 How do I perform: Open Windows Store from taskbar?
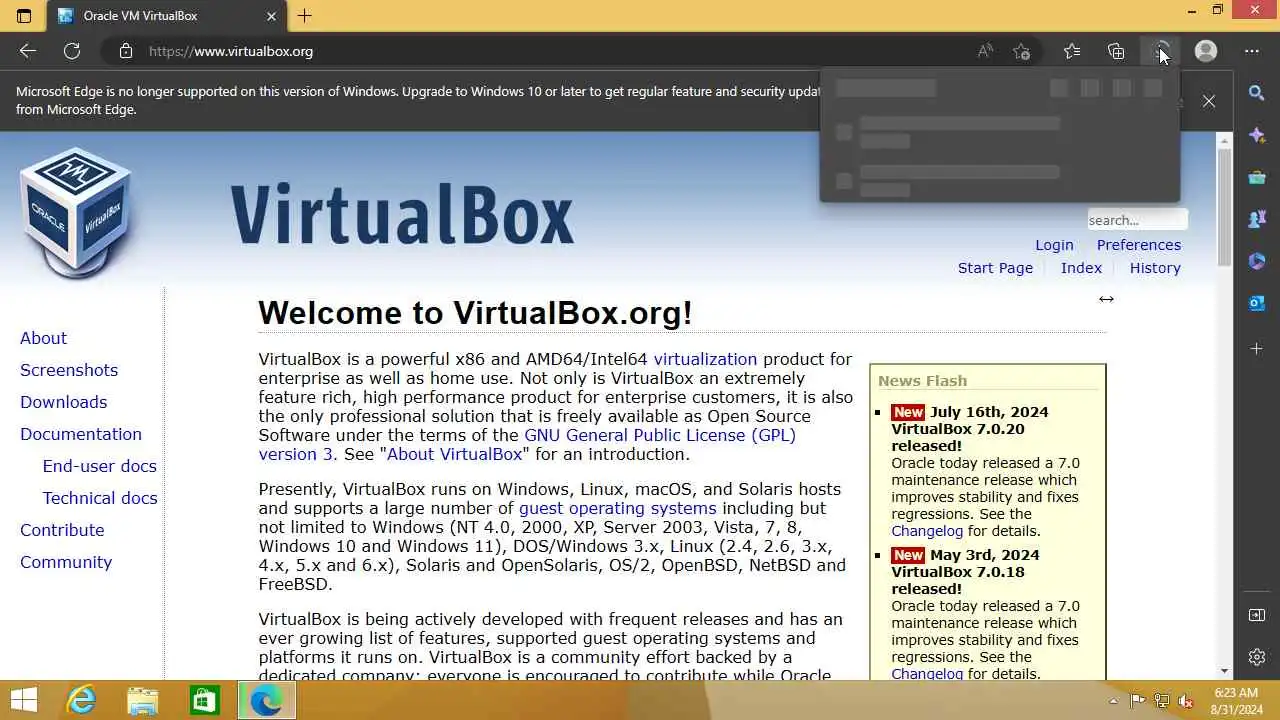205,701
